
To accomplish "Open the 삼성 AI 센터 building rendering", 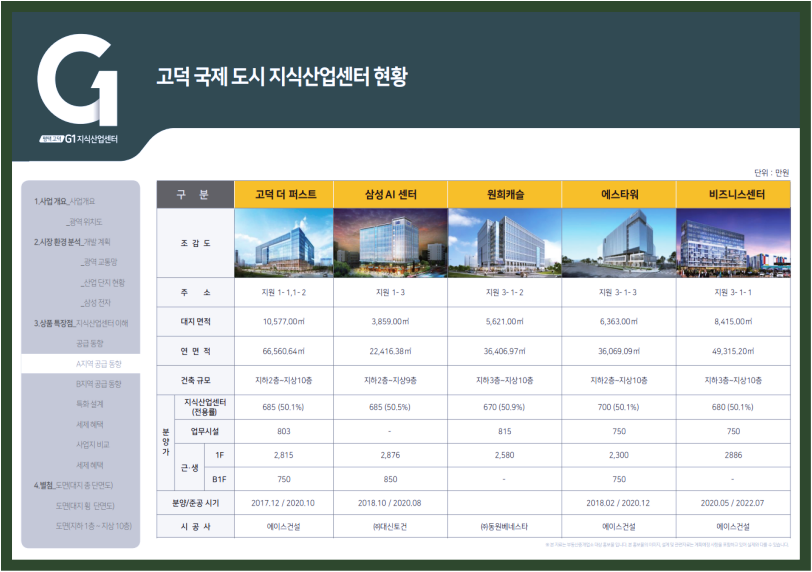I will click(x=390, y=243).
